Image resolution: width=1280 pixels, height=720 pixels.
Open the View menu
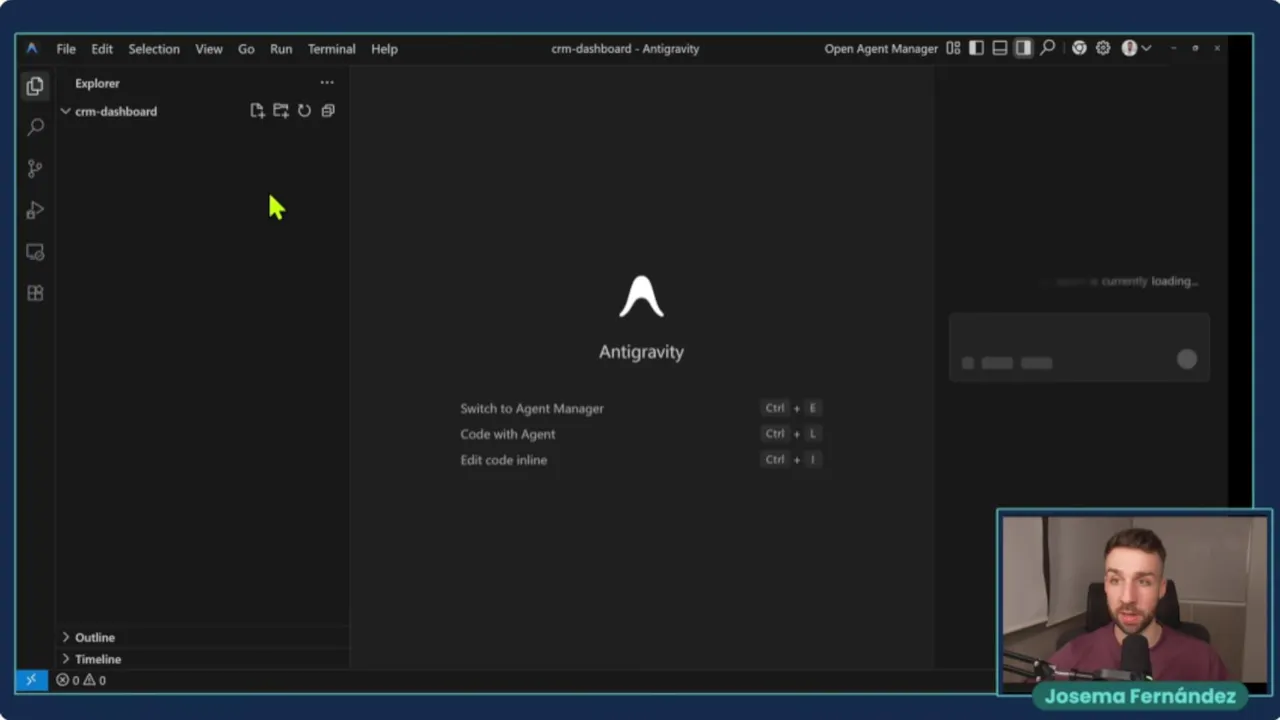point(209,48)
